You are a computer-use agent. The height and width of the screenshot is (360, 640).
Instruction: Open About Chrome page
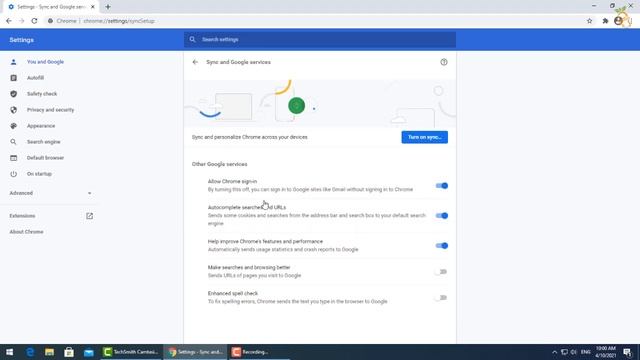(27, 232)
